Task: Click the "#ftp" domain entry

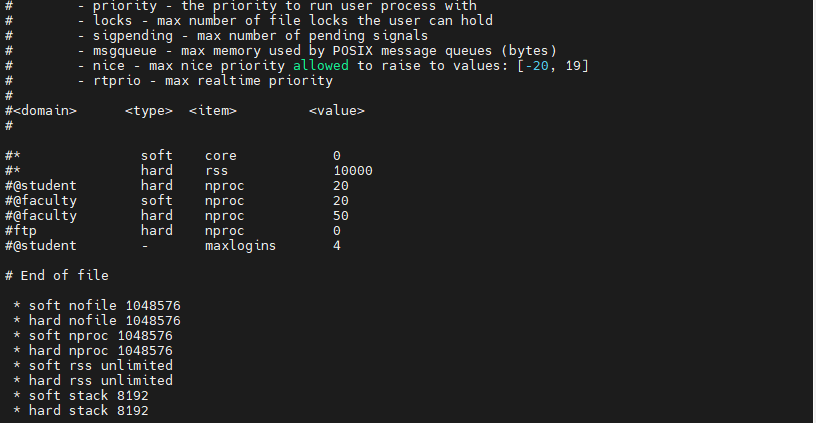Action: [21, 231]
